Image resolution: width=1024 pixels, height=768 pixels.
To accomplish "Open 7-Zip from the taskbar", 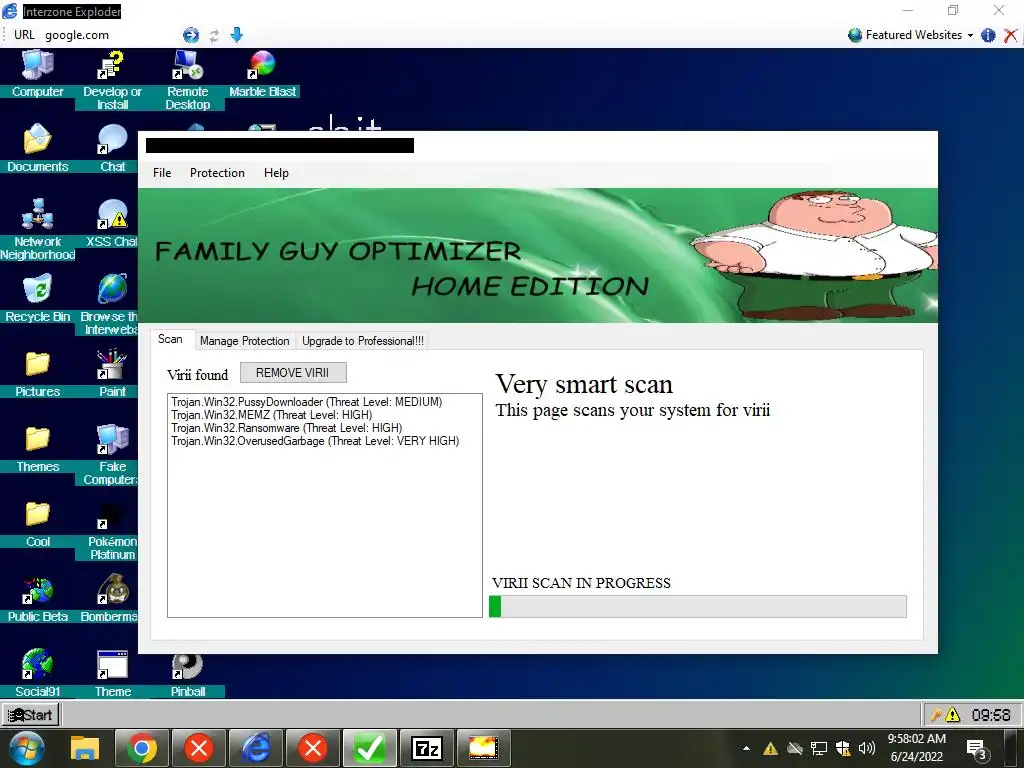I will point(426,748).
